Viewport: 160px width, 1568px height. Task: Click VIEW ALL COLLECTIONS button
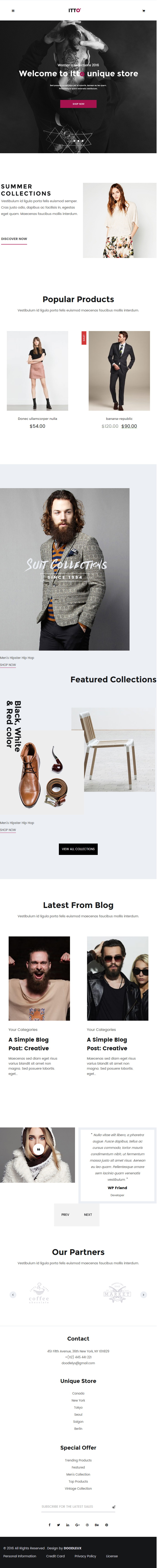click(x=78, y=849)
